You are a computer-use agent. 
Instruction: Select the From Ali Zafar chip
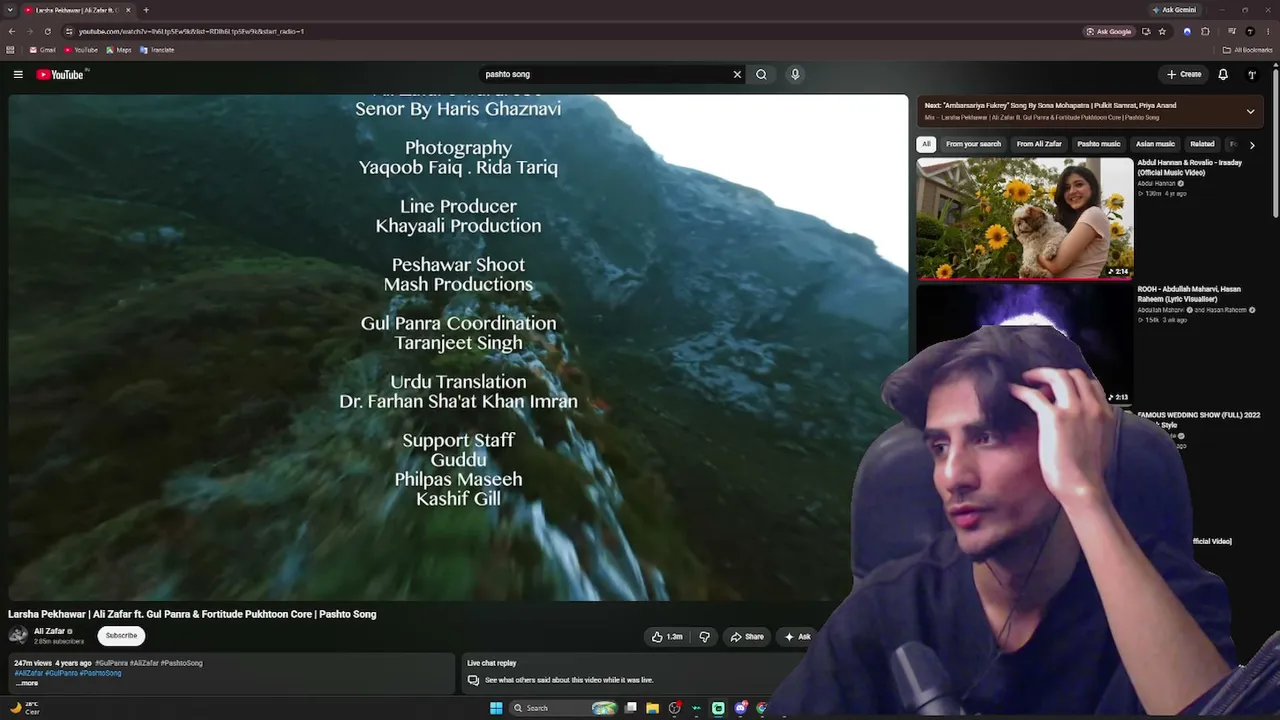tap(1039, 144)
